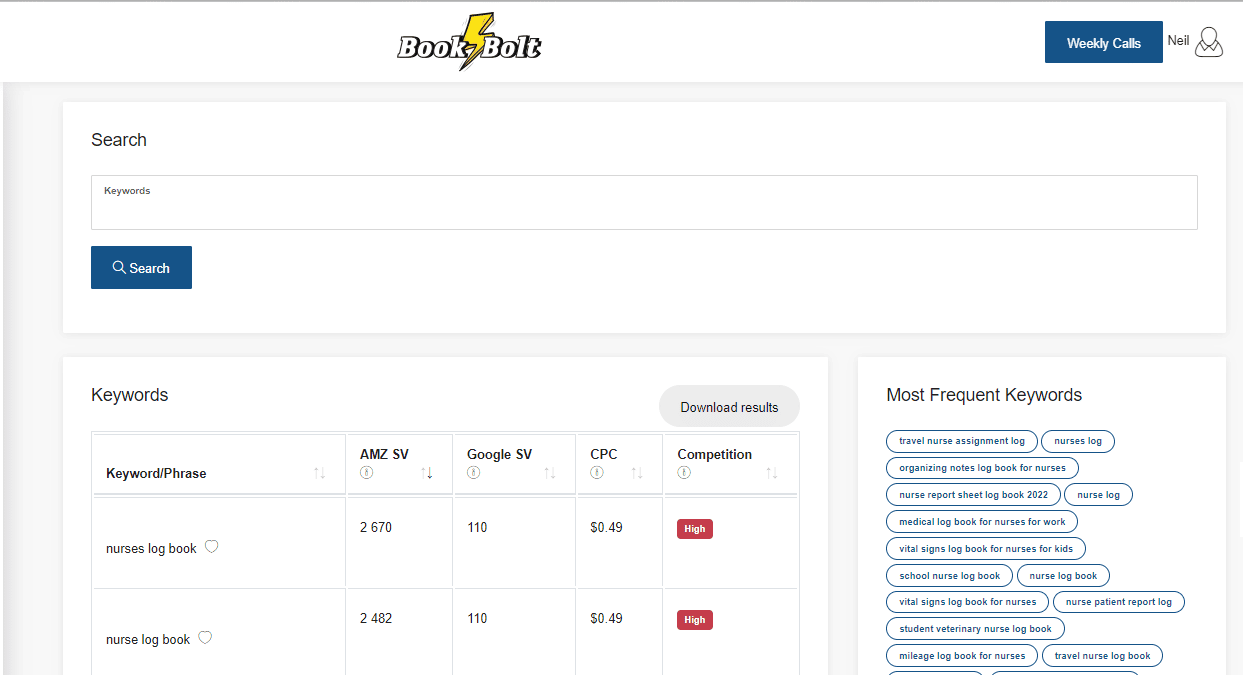
Task: Sort by CPC column arrows
Action: click(637, 473)
